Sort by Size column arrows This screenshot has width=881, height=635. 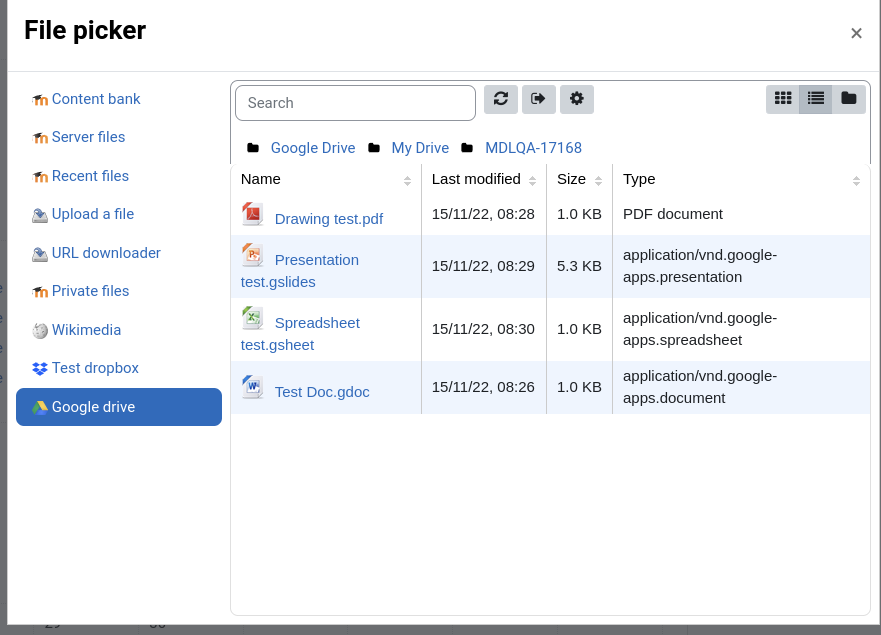click(598, 181)
